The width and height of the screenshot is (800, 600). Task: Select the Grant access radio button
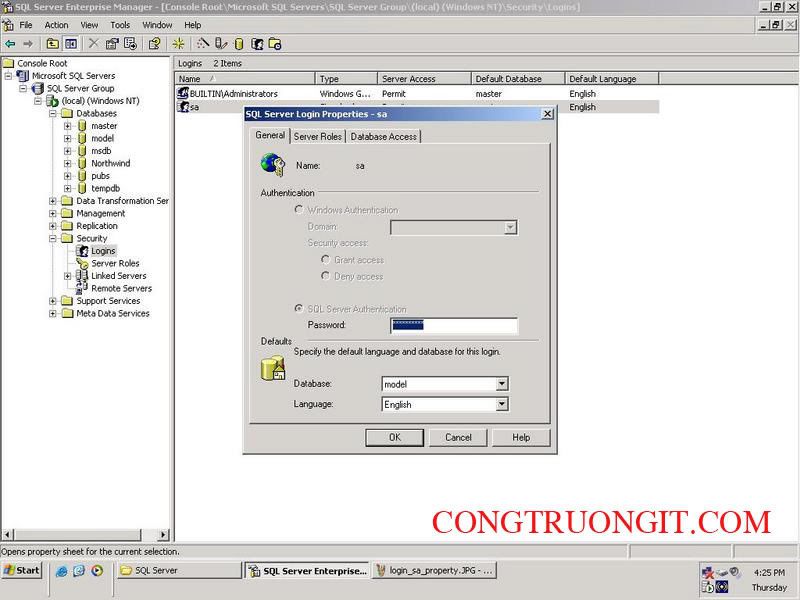(326, 260)
